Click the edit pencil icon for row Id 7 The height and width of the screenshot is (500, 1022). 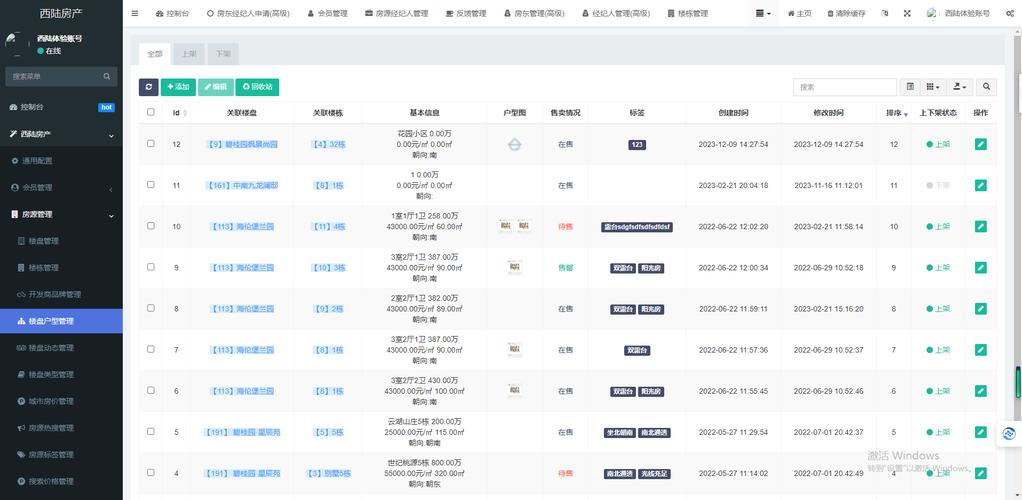click(980, 349)
